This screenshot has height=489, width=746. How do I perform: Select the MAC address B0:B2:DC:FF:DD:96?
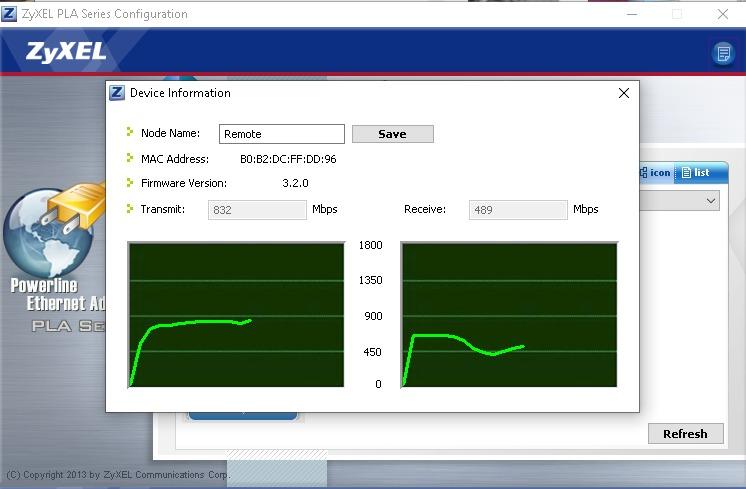click(288, 159)
